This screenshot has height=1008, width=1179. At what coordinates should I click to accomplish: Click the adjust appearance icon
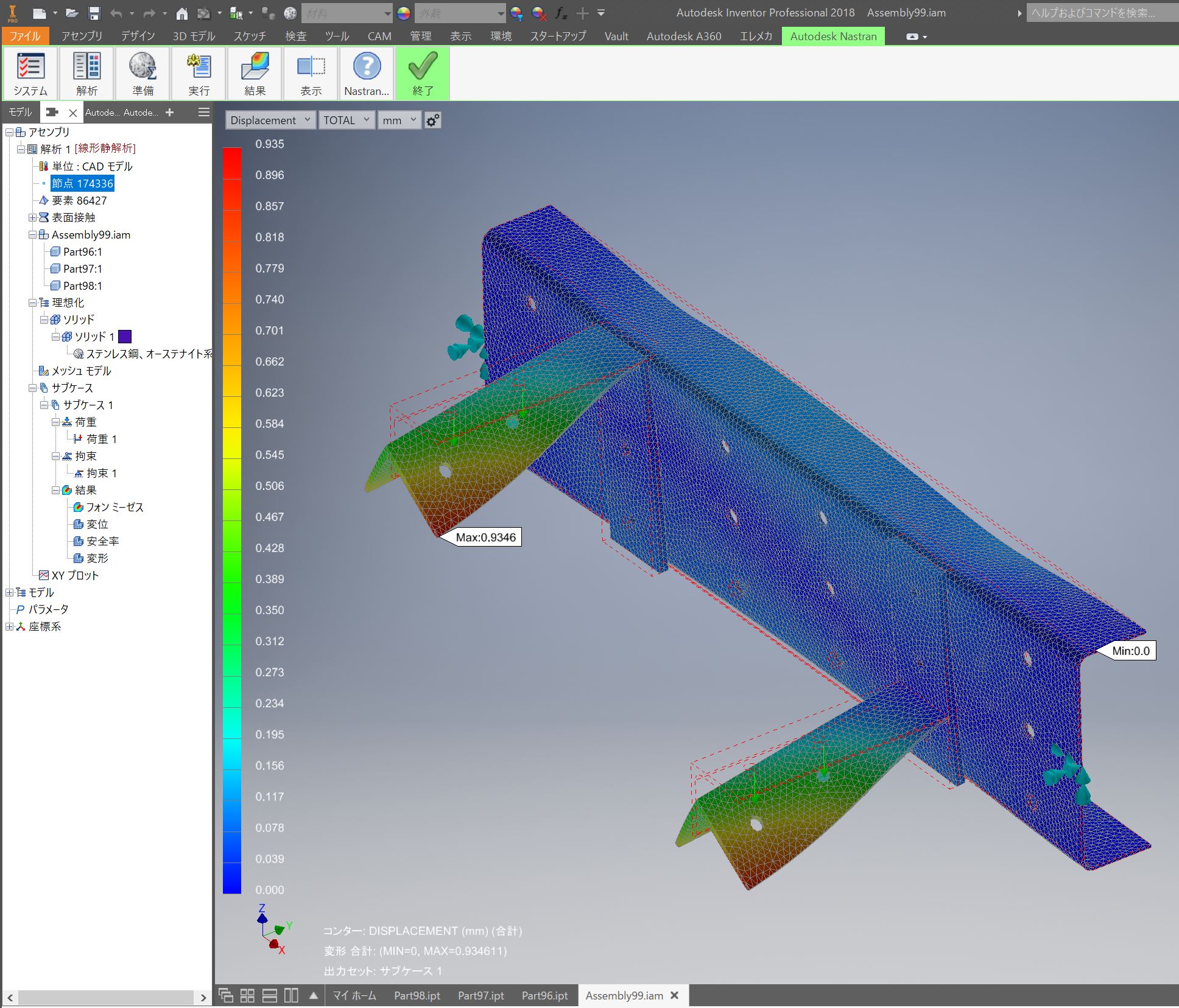coord(516,13)
